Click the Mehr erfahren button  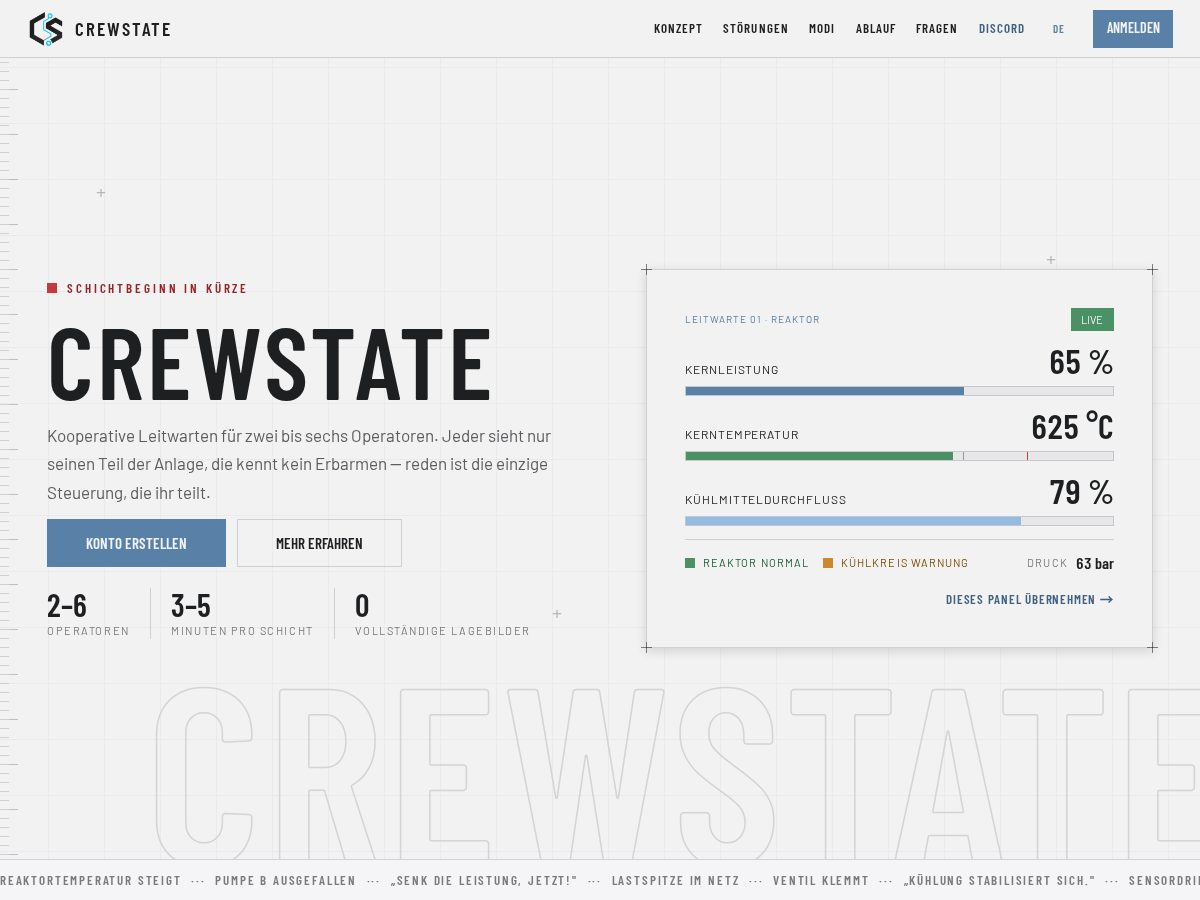pos(319,543)
